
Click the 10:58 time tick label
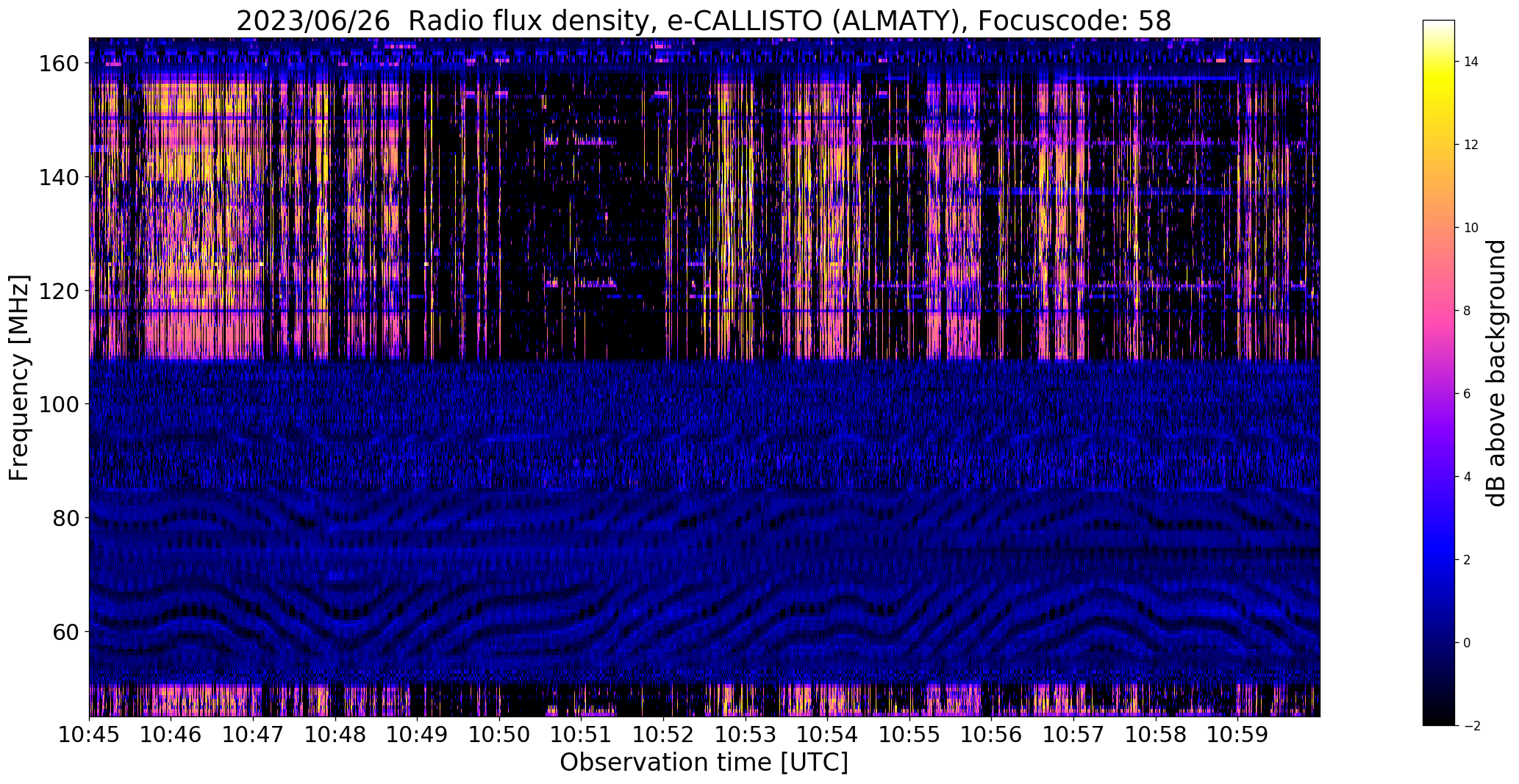1155,734
